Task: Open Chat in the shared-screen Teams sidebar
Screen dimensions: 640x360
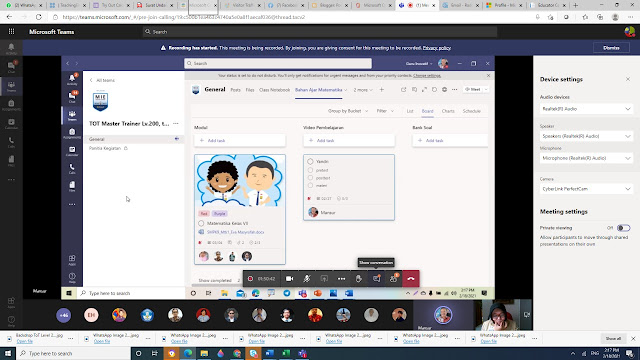Action: 72,97
